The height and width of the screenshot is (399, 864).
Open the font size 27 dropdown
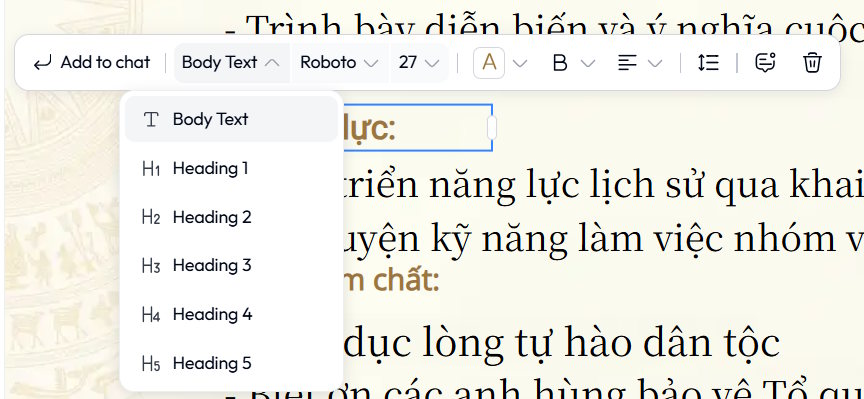pyautogui.click(x=419, y=63)
